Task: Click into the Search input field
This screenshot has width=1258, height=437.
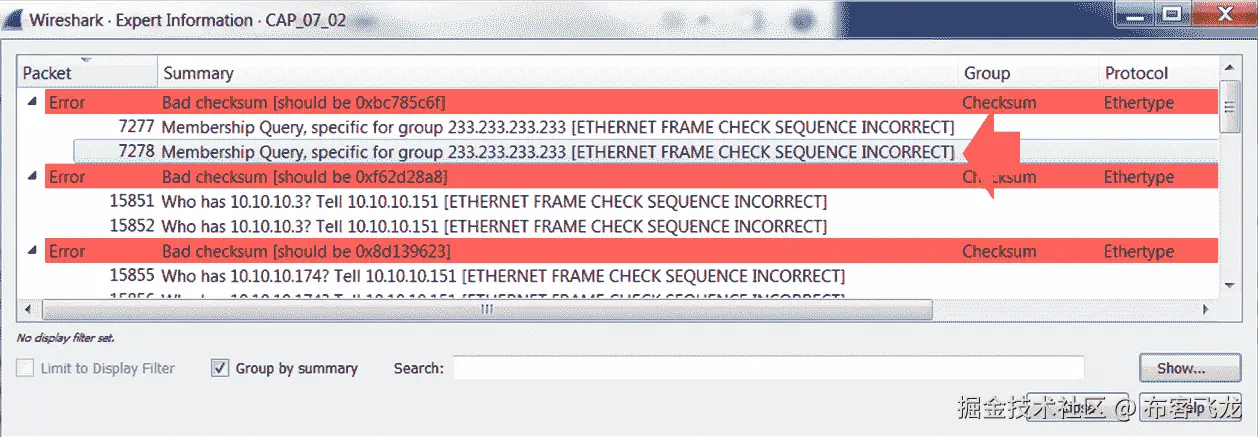Action: (x=768, y=368)
